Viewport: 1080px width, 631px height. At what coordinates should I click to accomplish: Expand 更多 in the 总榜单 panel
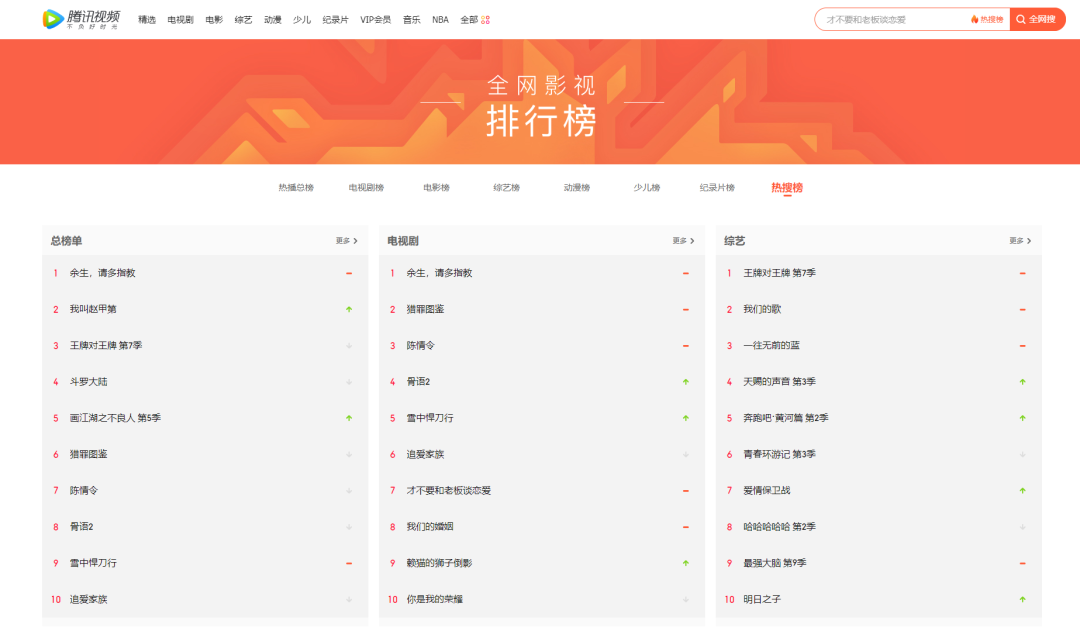click(346, 240)
